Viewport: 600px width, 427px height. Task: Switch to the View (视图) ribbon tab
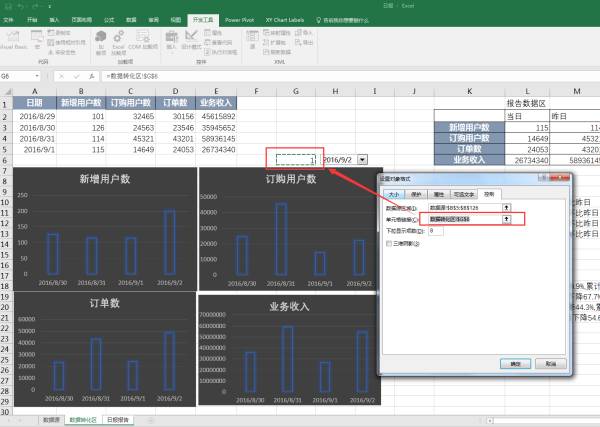[176, 20]
